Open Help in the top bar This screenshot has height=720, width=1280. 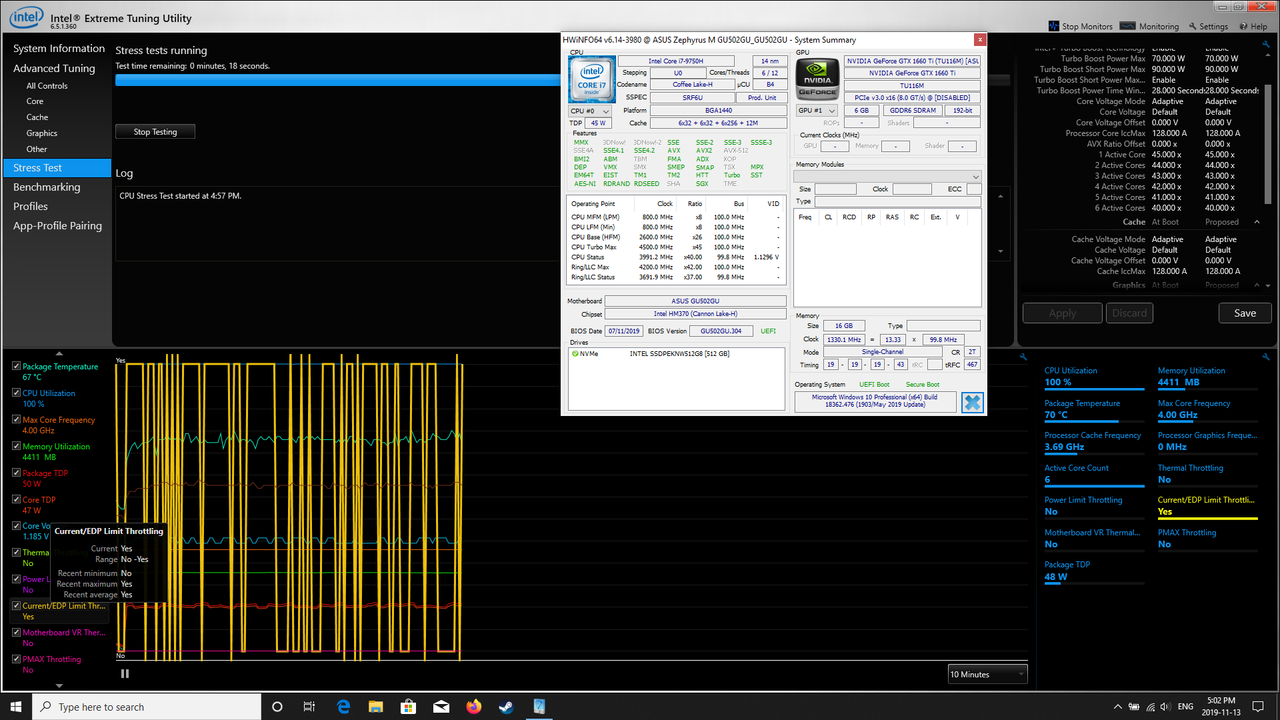1252,26
